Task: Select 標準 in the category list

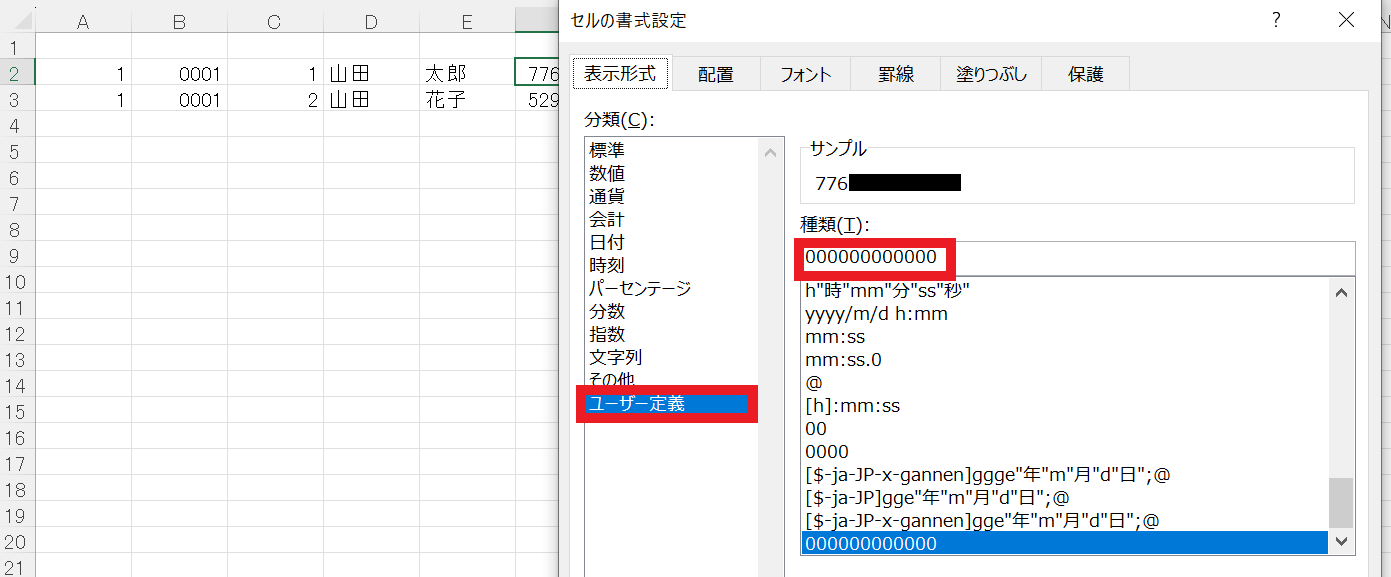Action: coord(607,150)
